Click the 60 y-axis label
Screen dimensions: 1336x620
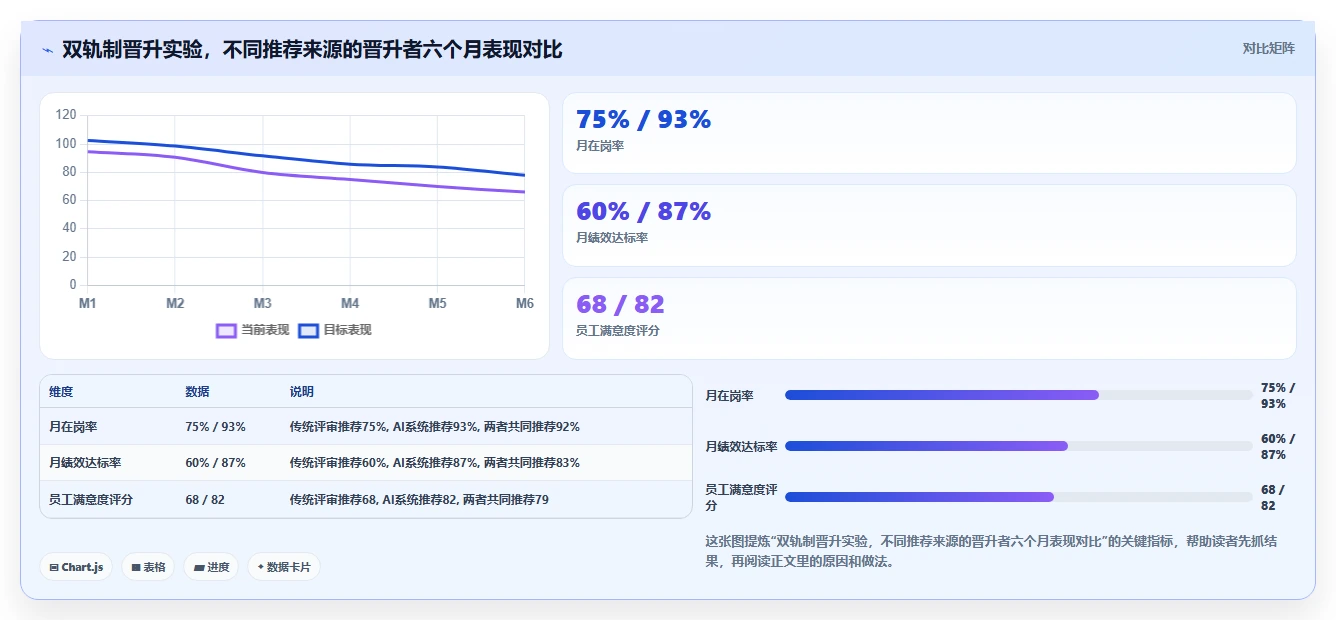coord(69,200)
